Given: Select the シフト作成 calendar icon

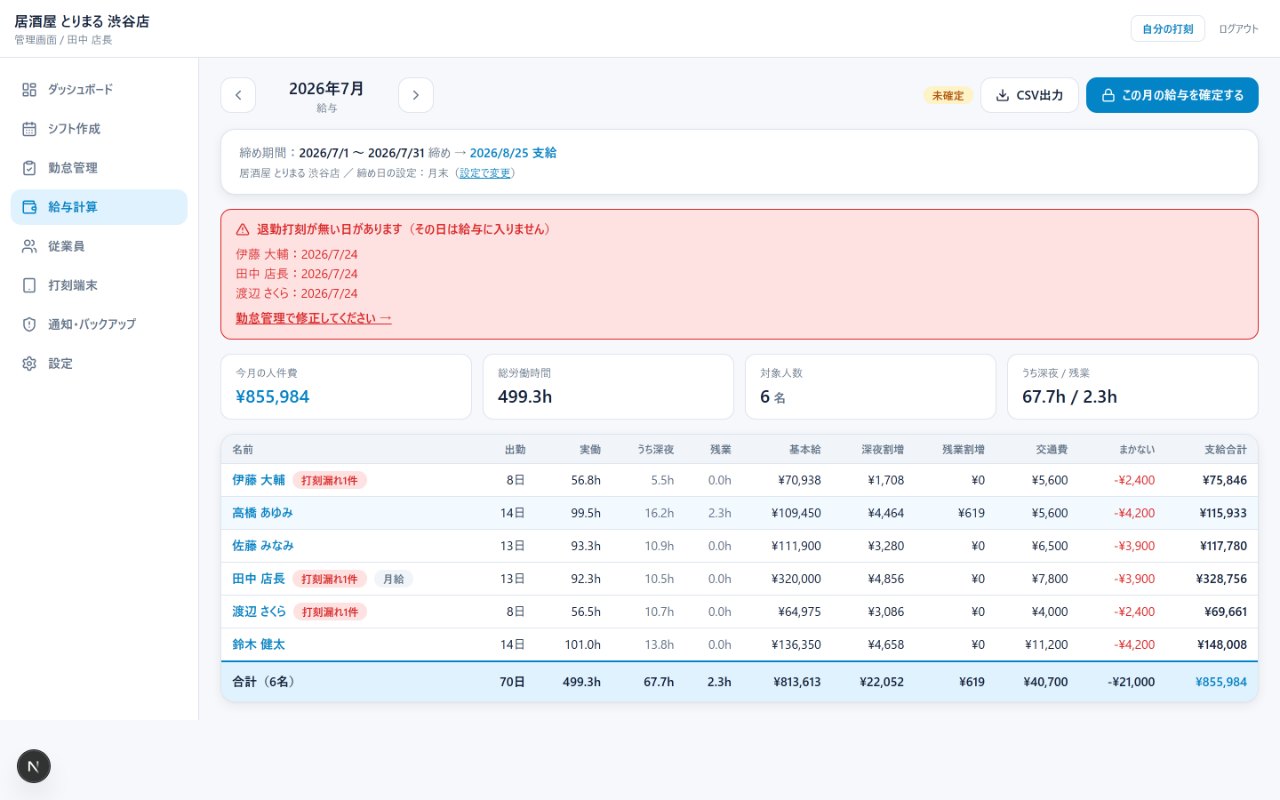Looking at the screenshot, I should click(29, 129).
